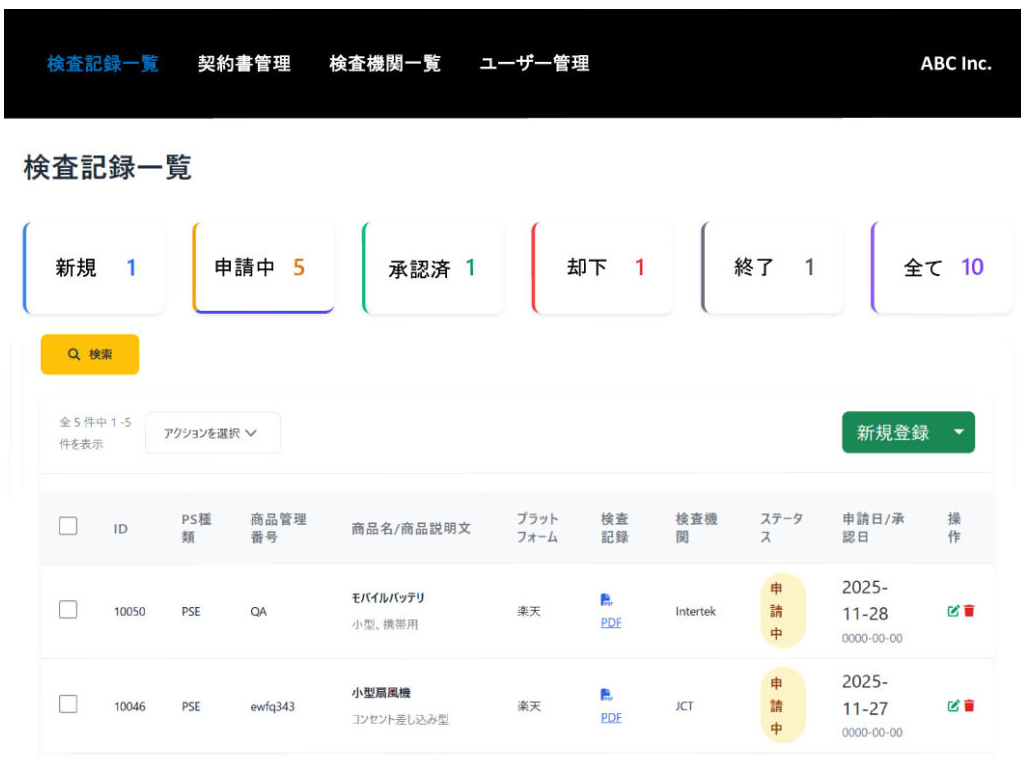Open the 契約書管理 menu item

click(x=244, y=63)
